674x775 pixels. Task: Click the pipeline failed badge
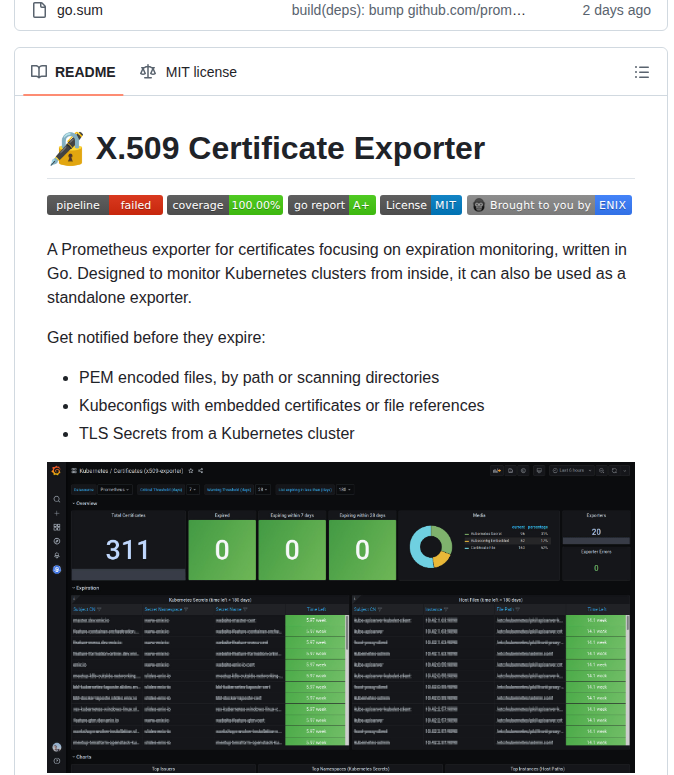tap(105, 205)
